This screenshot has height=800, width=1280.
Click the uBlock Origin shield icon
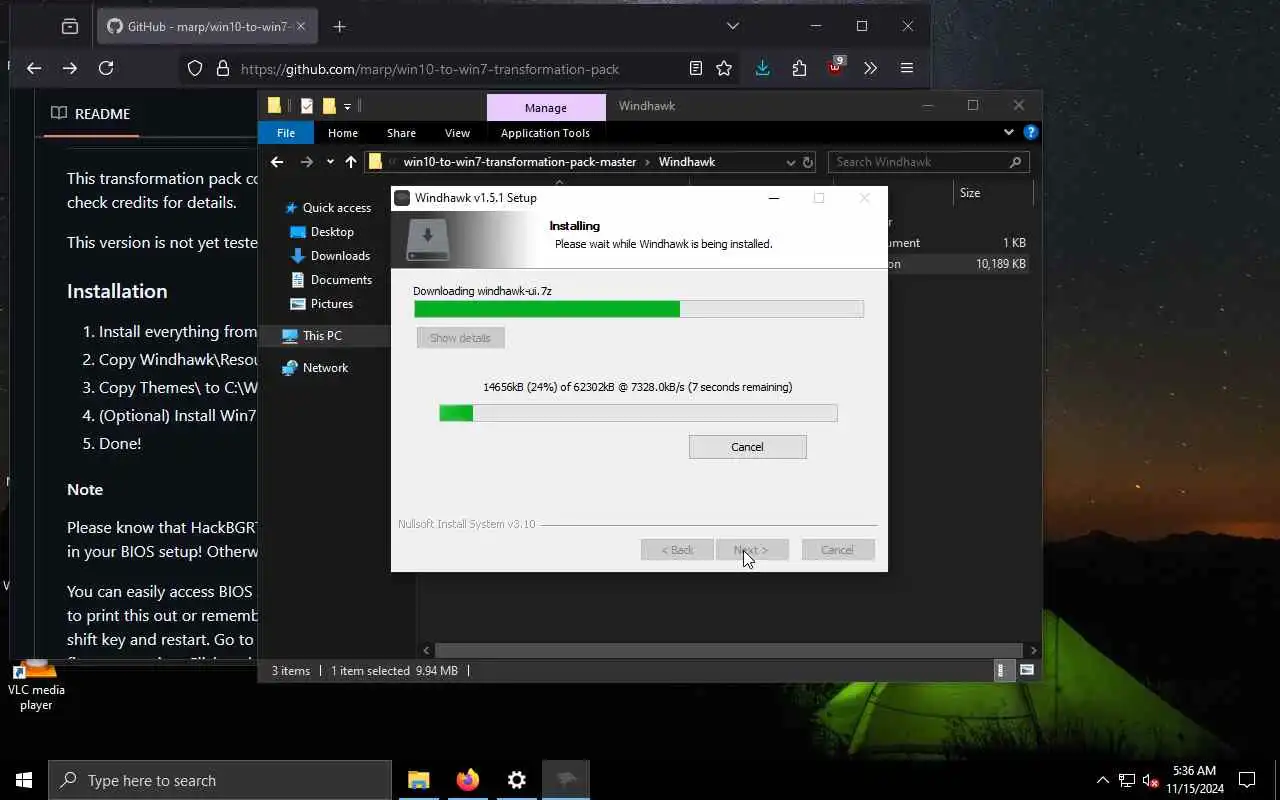[x=835, y=67]
